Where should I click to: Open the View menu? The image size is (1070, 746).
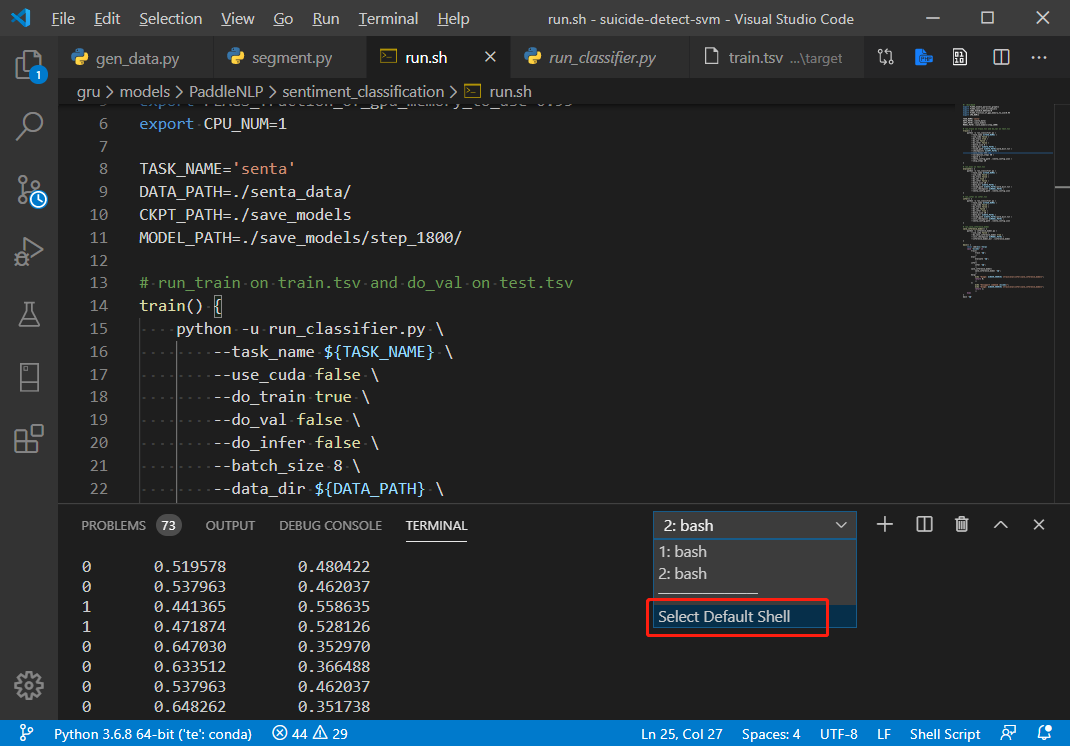click(237, 18)
